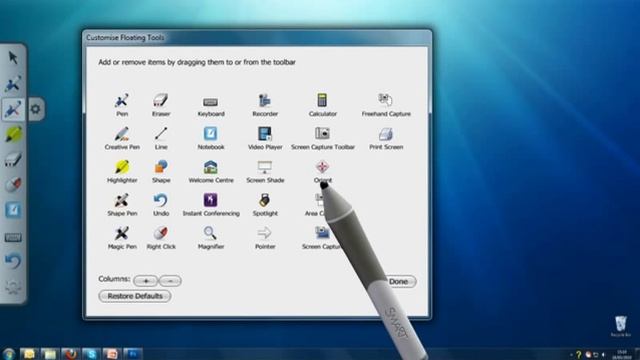Select the active pen on floating toolbar
This screenshot has width=640, height=360.
(x=13, y=109)
